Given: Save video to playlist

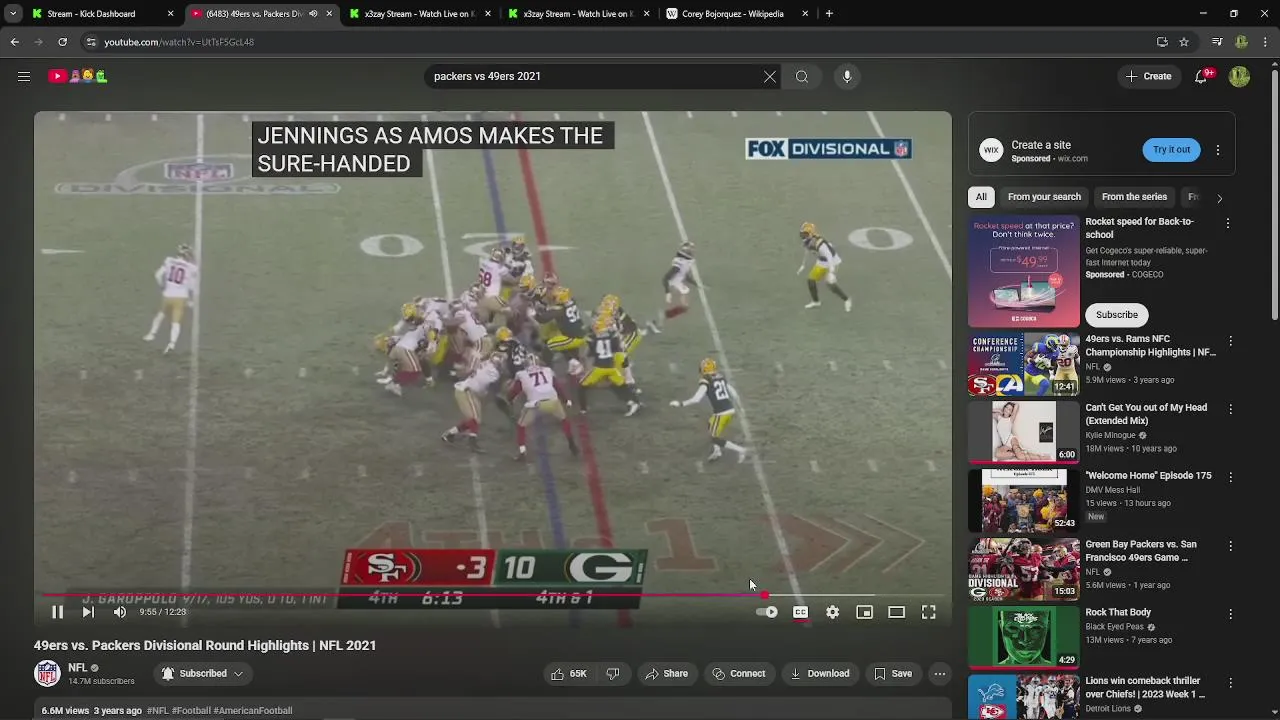Looking at the screenshot, I should tap(892, 674).
